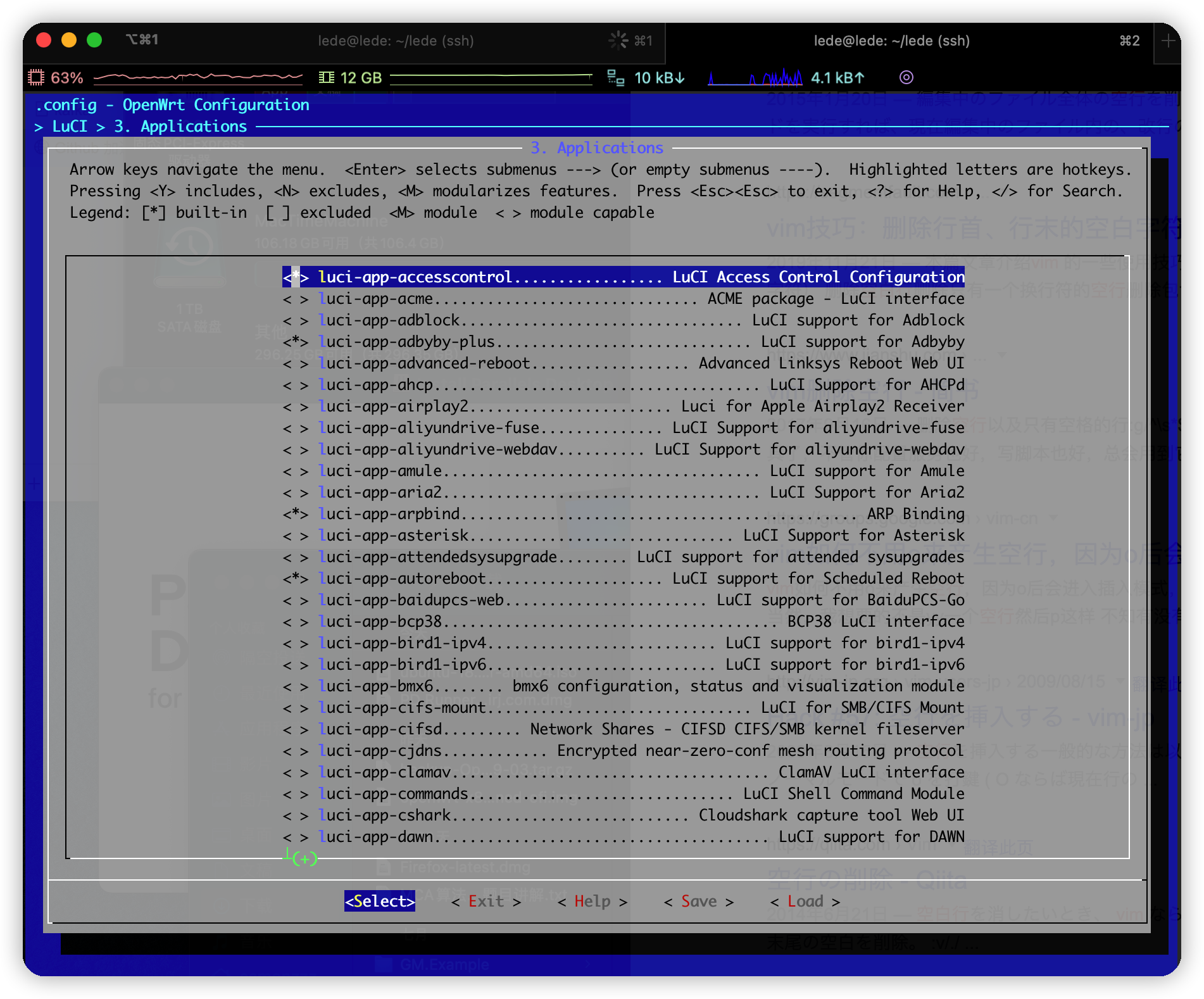Select the luci-app-asterisk entry

point(624,536)
